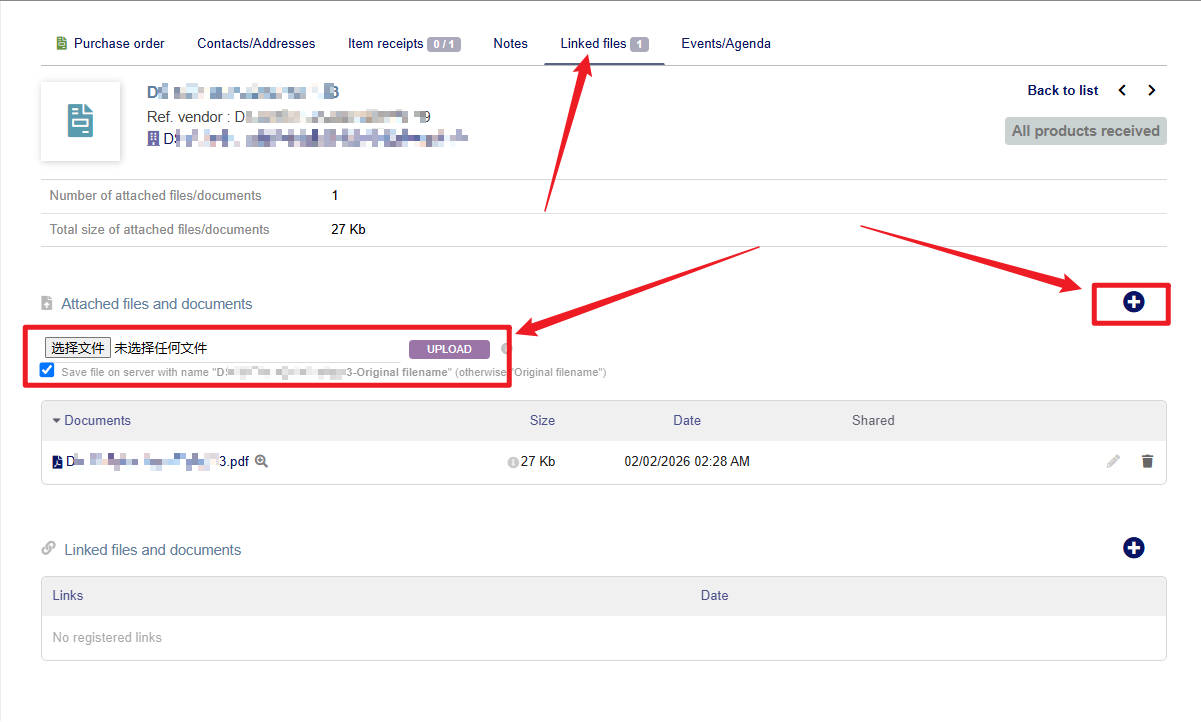The width and height of the screenshot is (1201, 722).
Task: Switch to the Events/Agenda tab
Action: pyautogui.click(x=725, y=43)
